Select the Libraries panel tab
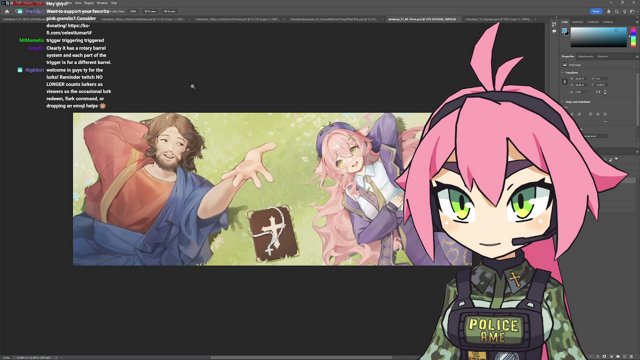Image resolution: width=640 pixels, height=360 pixels. pyautogui.click(x=602, y=56)
